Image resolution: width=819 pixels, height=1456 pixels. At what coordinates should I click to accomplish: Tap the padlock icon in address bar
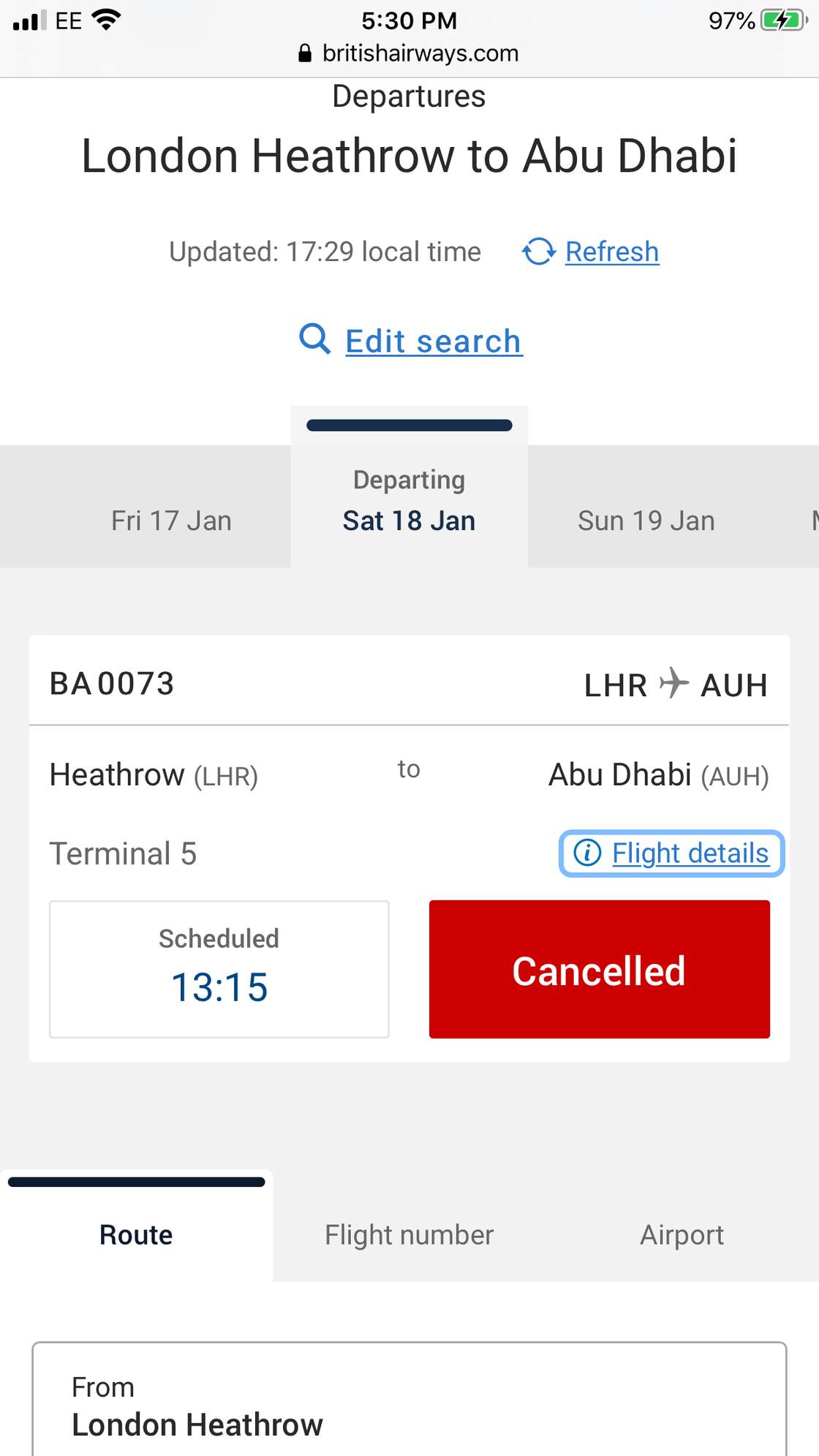pos(305,53)
